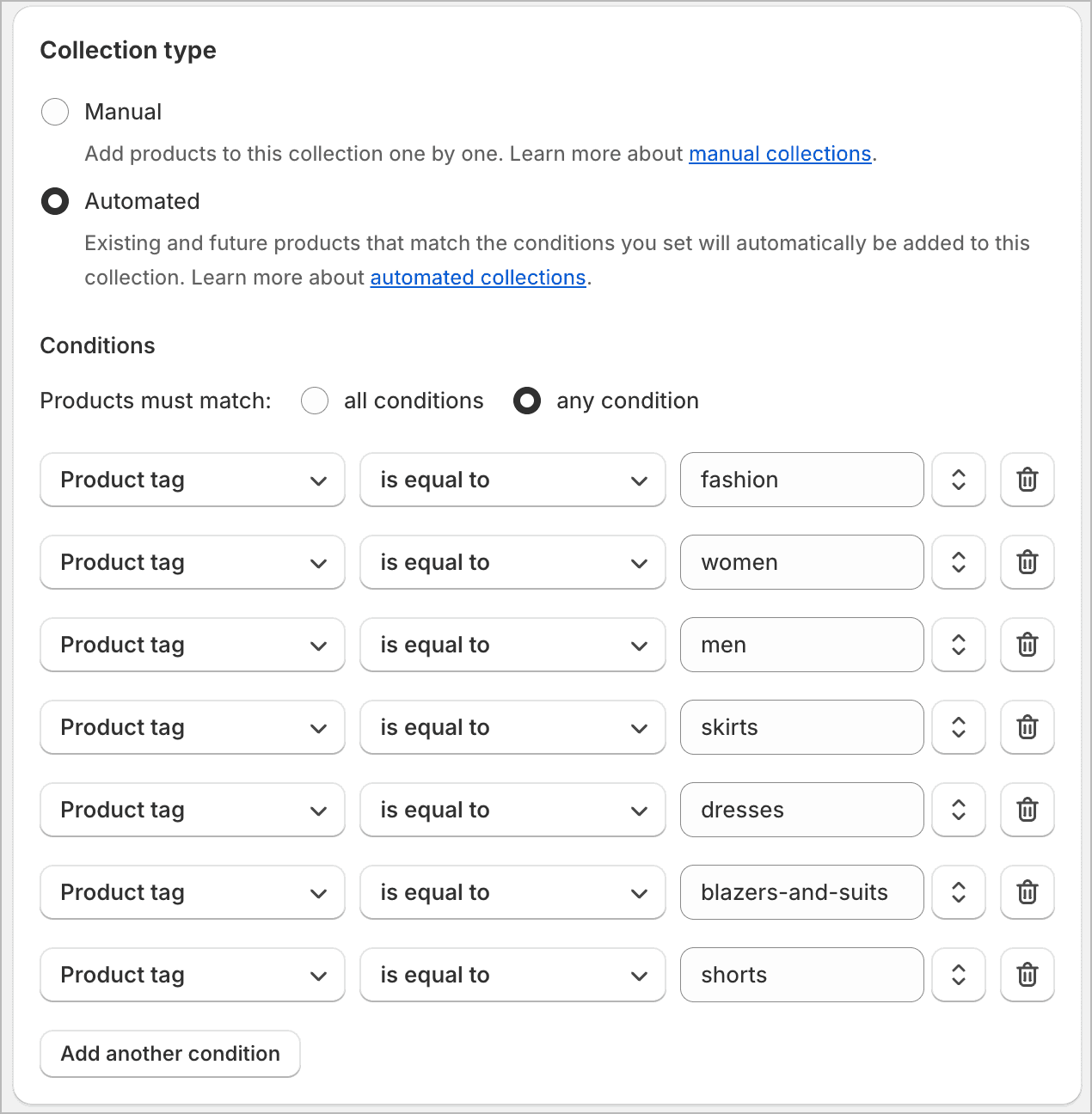Click reorder arrows for 'fashion' condition
This screenshot has width=1092, height=1114.
tap(959, 480)
